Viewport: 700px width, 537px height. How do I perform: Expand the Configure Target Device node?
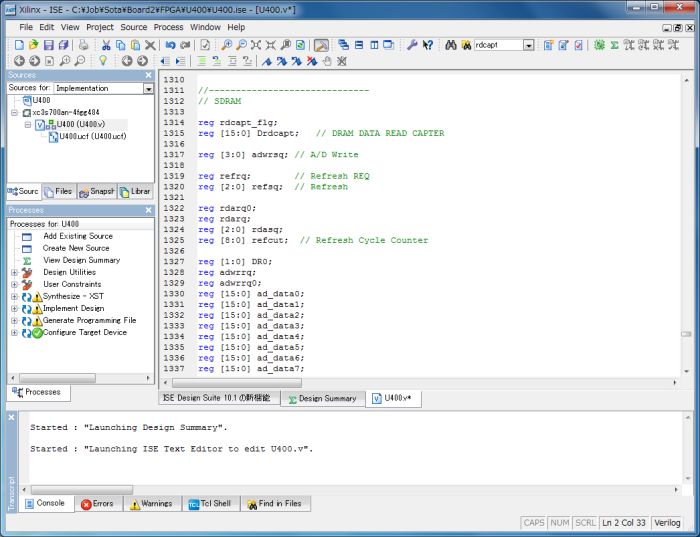tap(14, 333)
